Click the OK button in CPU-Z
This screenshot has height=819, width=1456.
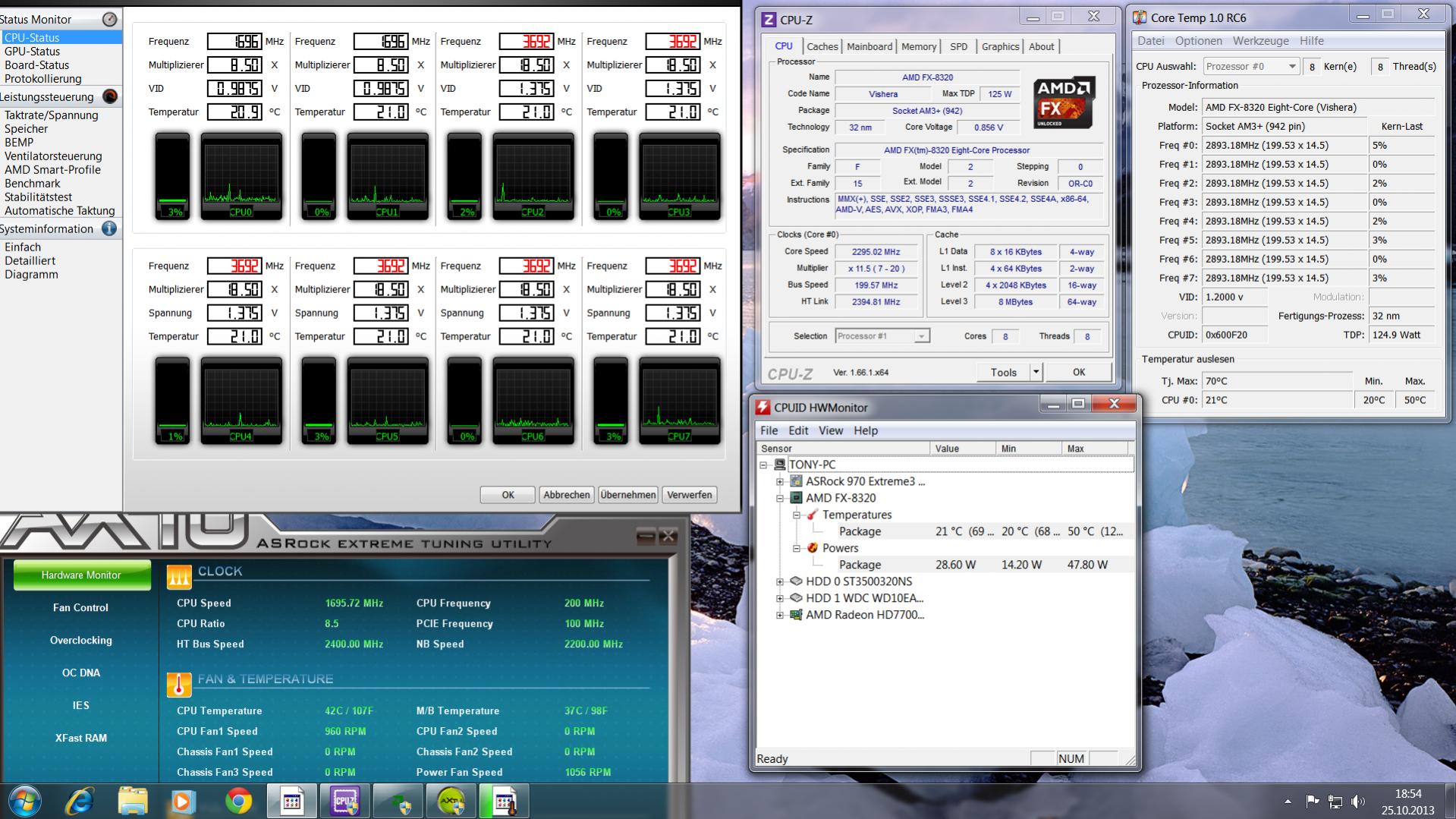[x=1078, y=372]
